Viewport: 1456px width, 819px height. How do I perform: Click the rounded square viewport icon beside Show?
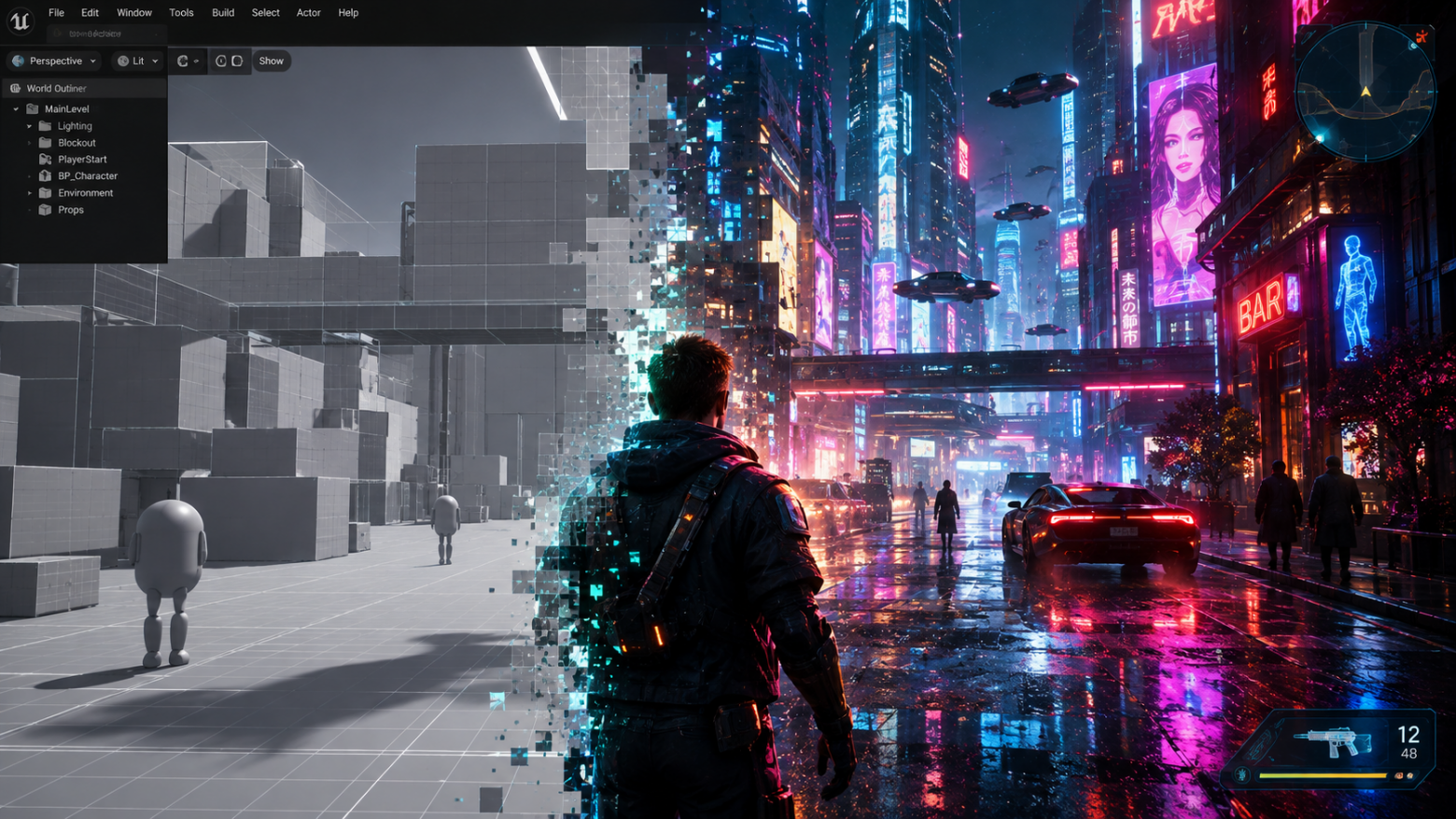coord(237,61)
